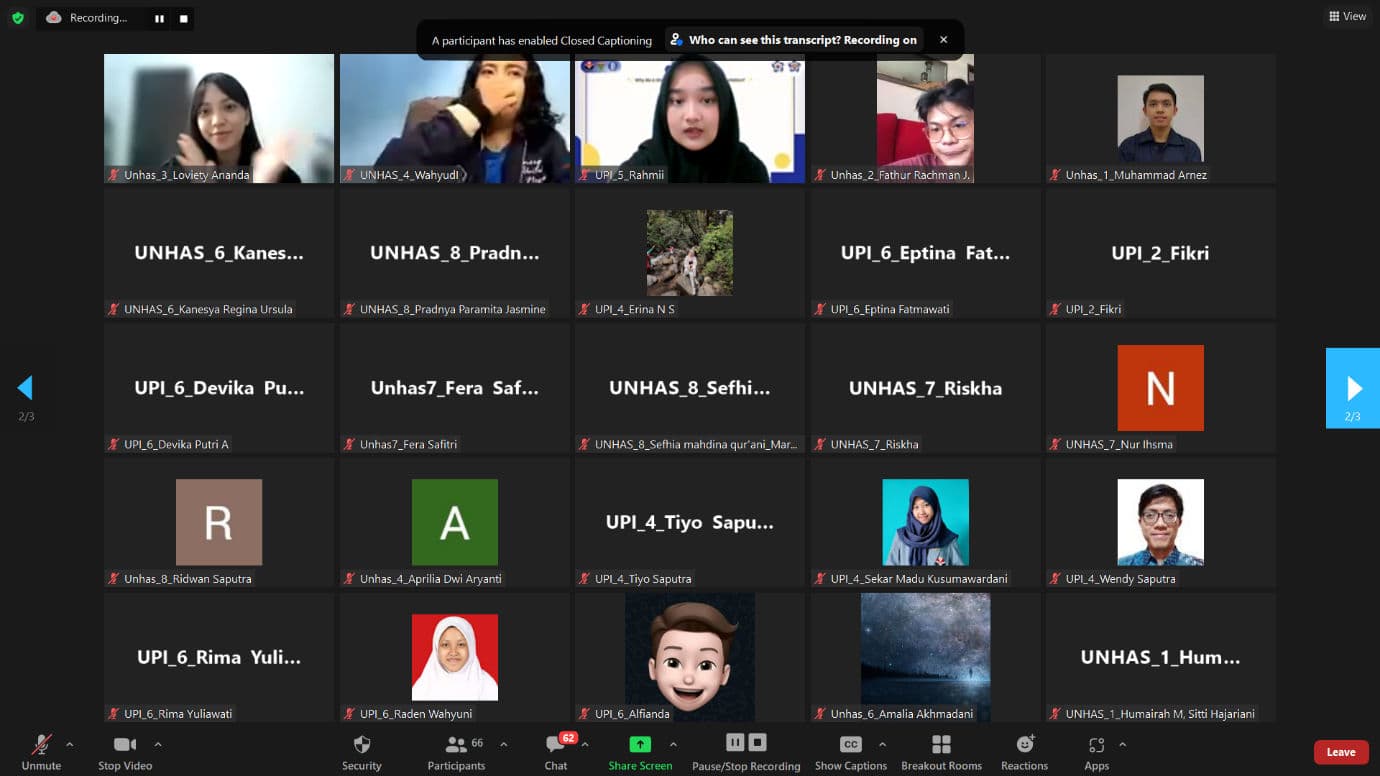Click the green Share Screen icon
Screen dimensions: 1380x776
coord(639,745)
